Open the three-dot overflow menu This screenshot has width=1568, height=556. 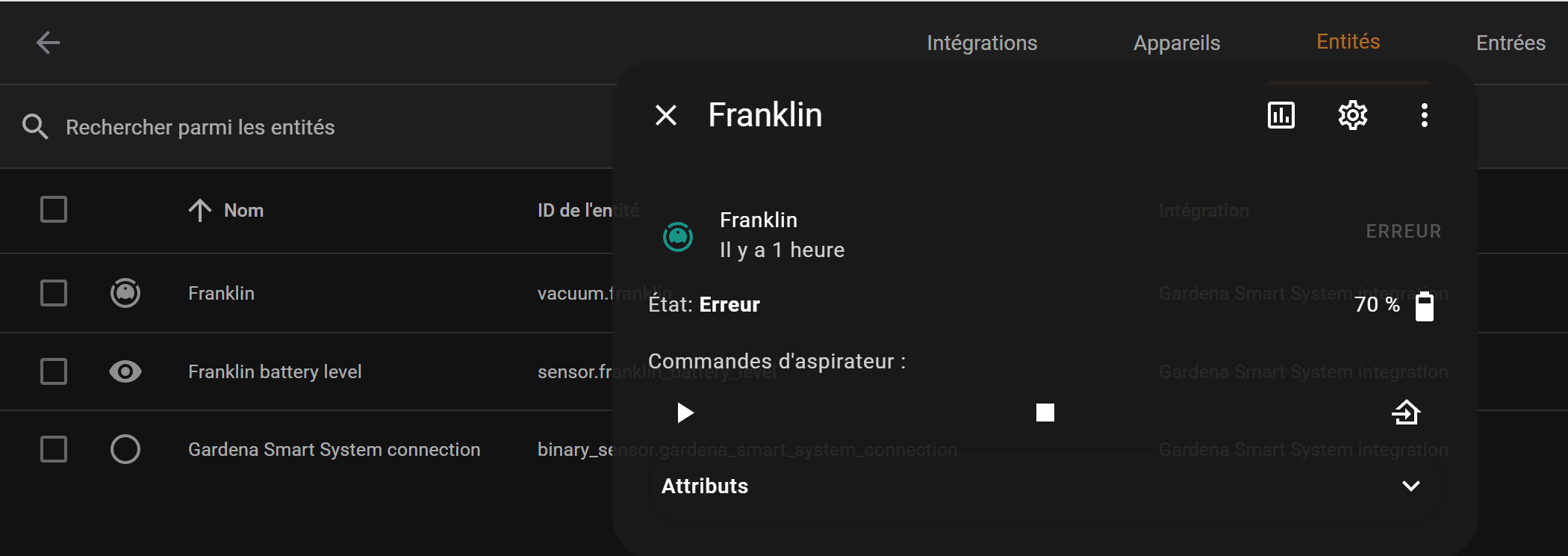(x=1424, y=115)
